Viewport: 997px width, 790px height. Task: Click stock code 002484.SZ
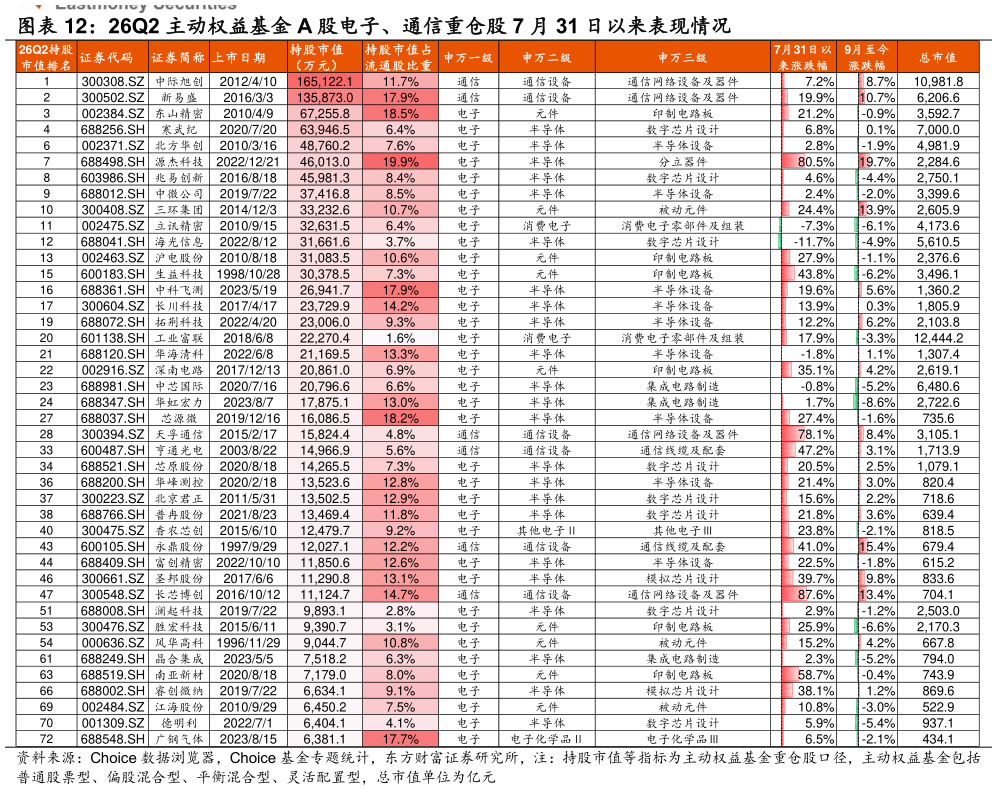113,707
